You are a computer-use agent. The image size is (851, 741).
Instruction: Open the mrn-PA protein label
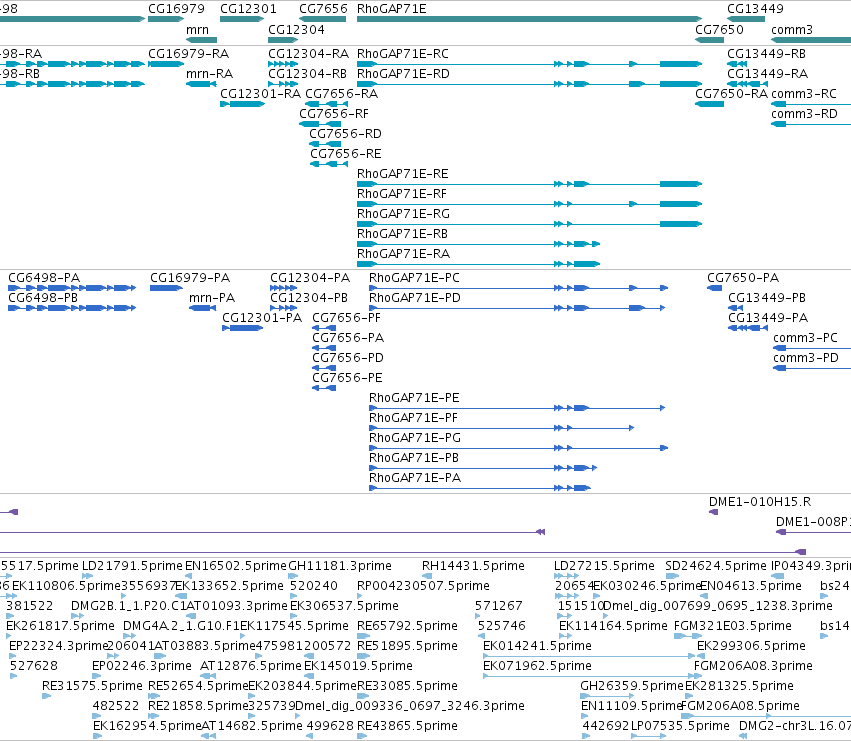[212, 298]
